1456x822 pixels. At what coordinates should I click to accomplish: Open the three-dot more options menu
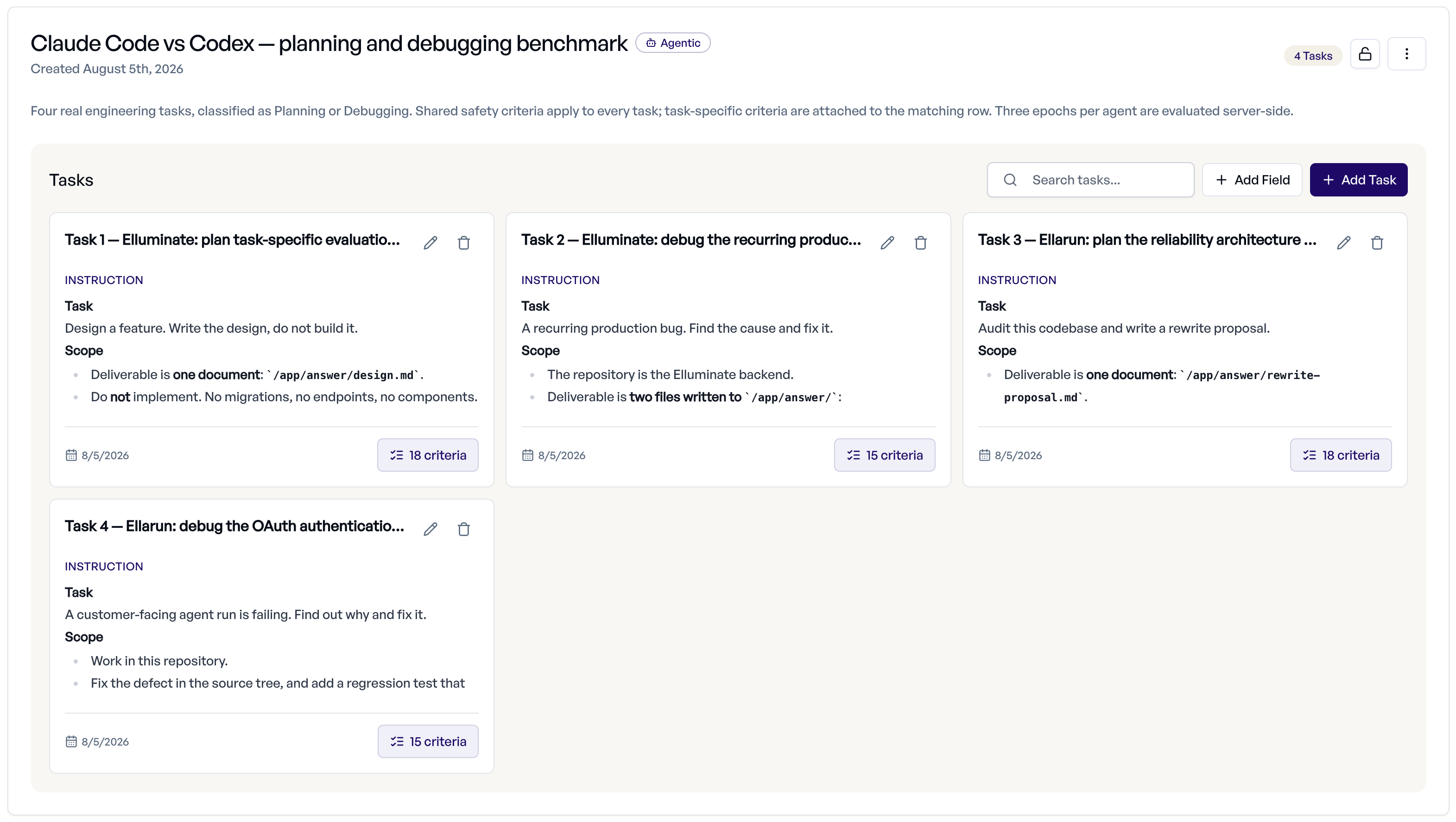click(1406, 54)
